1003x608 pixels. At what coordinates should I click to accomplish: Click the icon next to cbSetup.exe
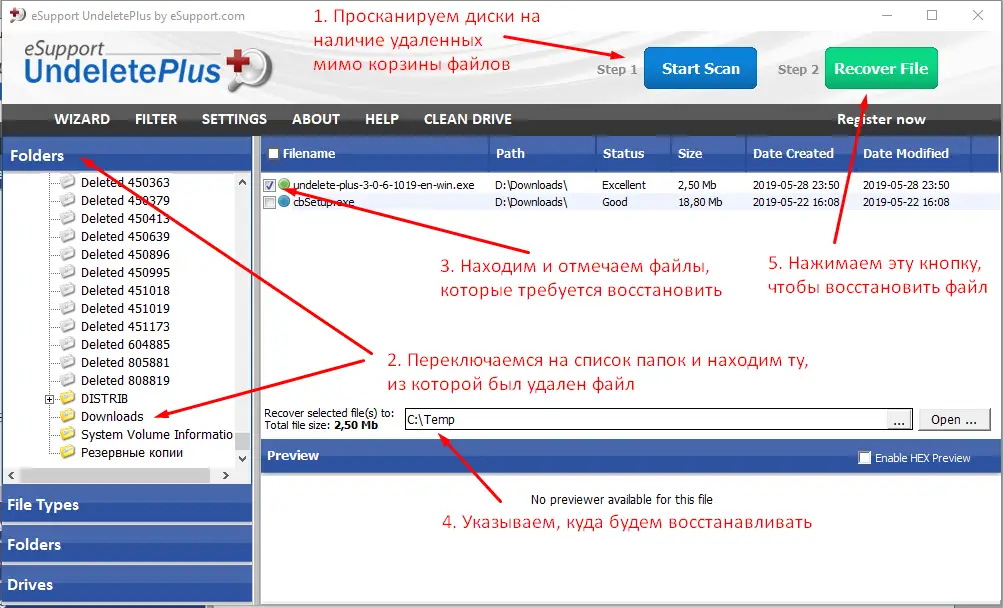tap(283, 201)
